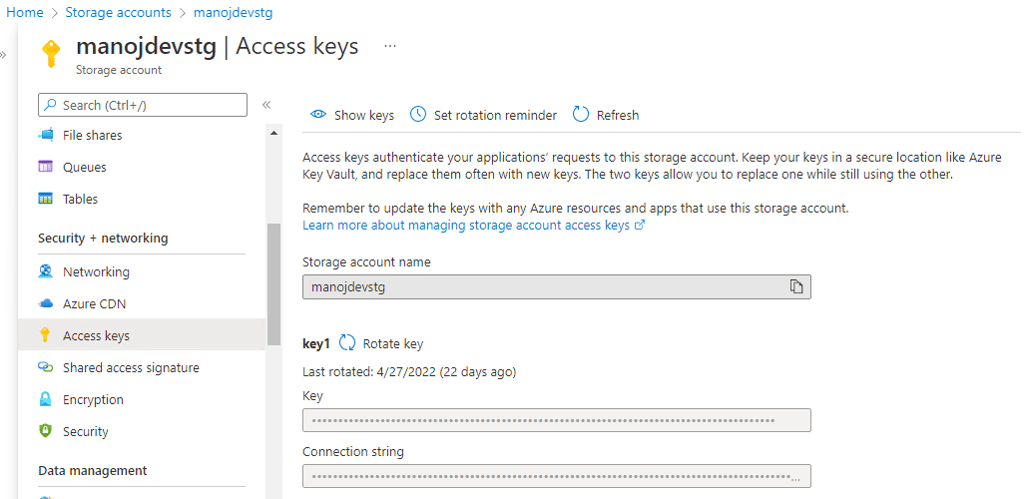The image size is (1027, 499).
Task: Open File shares from sidebar
Action: 92,135
